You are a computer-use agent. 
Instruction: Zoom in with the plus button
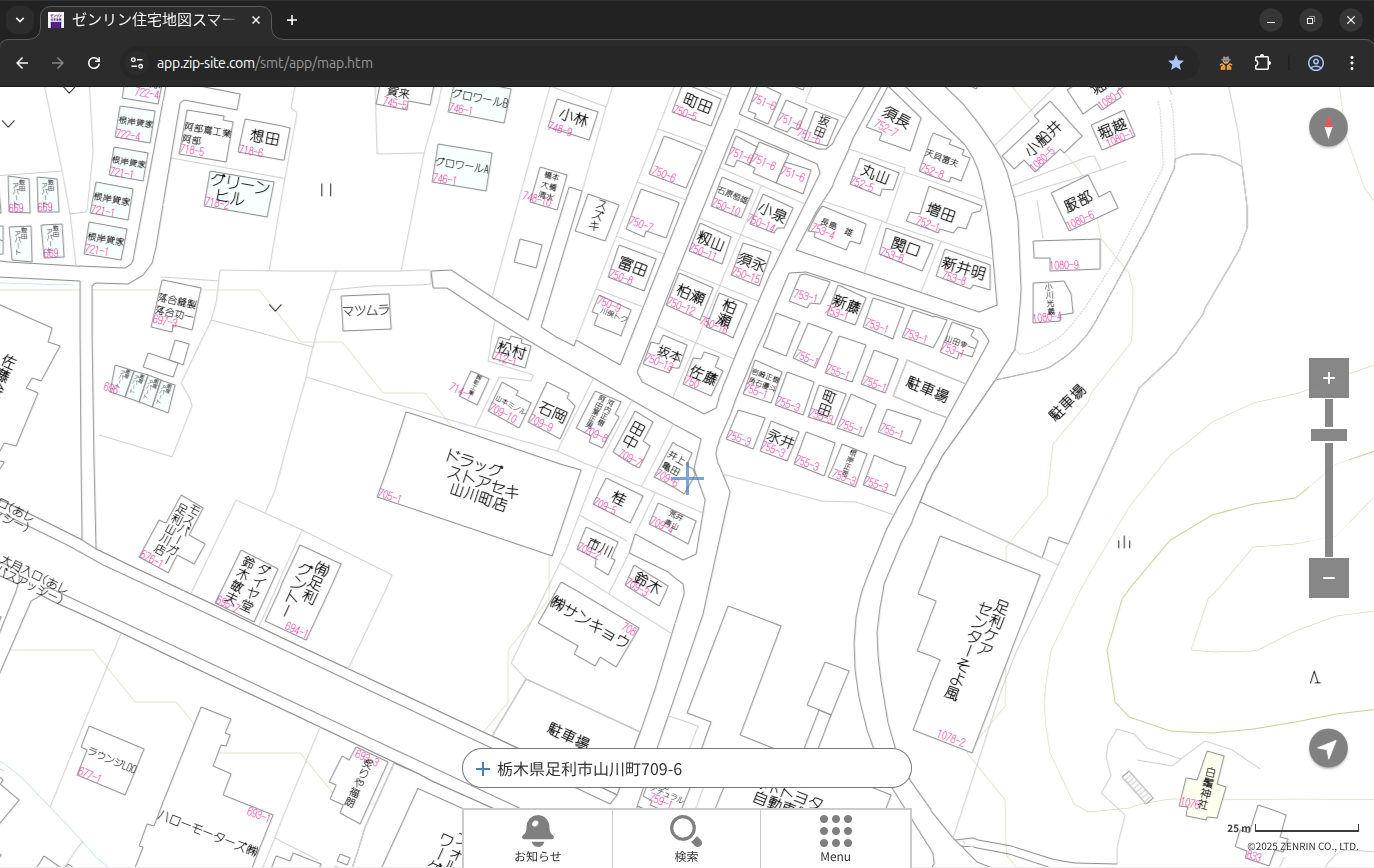pos(1328,378)
